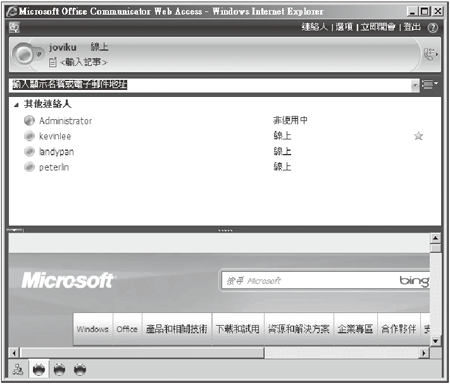Select the second conversation icon in bottom bar

click(59, 369)
